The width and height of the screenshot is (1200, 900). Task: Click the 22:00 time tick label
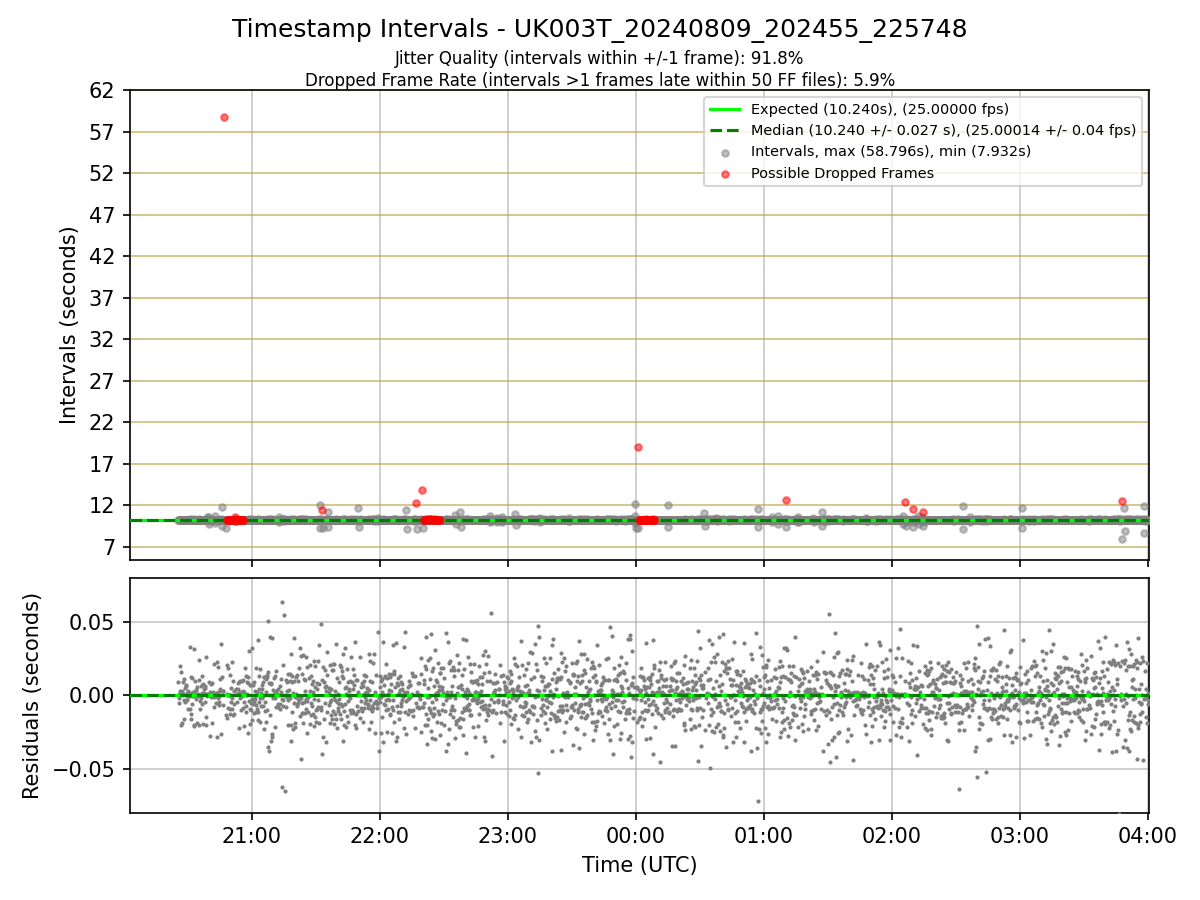coord(380,834)
